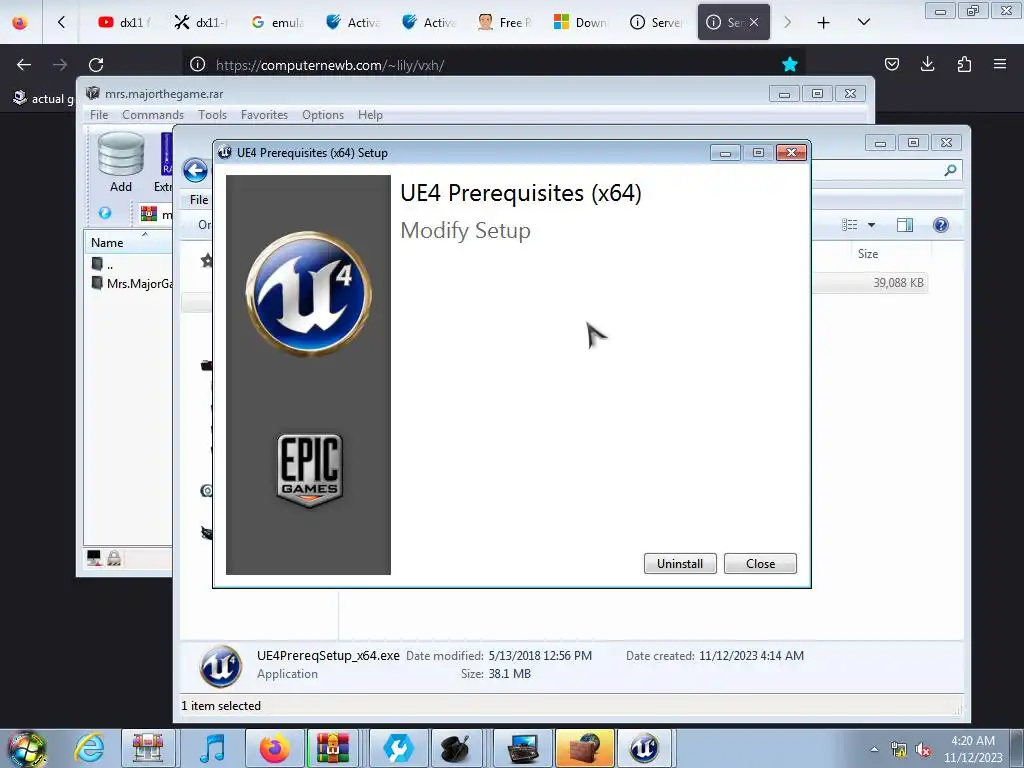The image size is (1024, 768).
Task: Open the Favorites menu in WinRAR
Action: coord(264,115)
